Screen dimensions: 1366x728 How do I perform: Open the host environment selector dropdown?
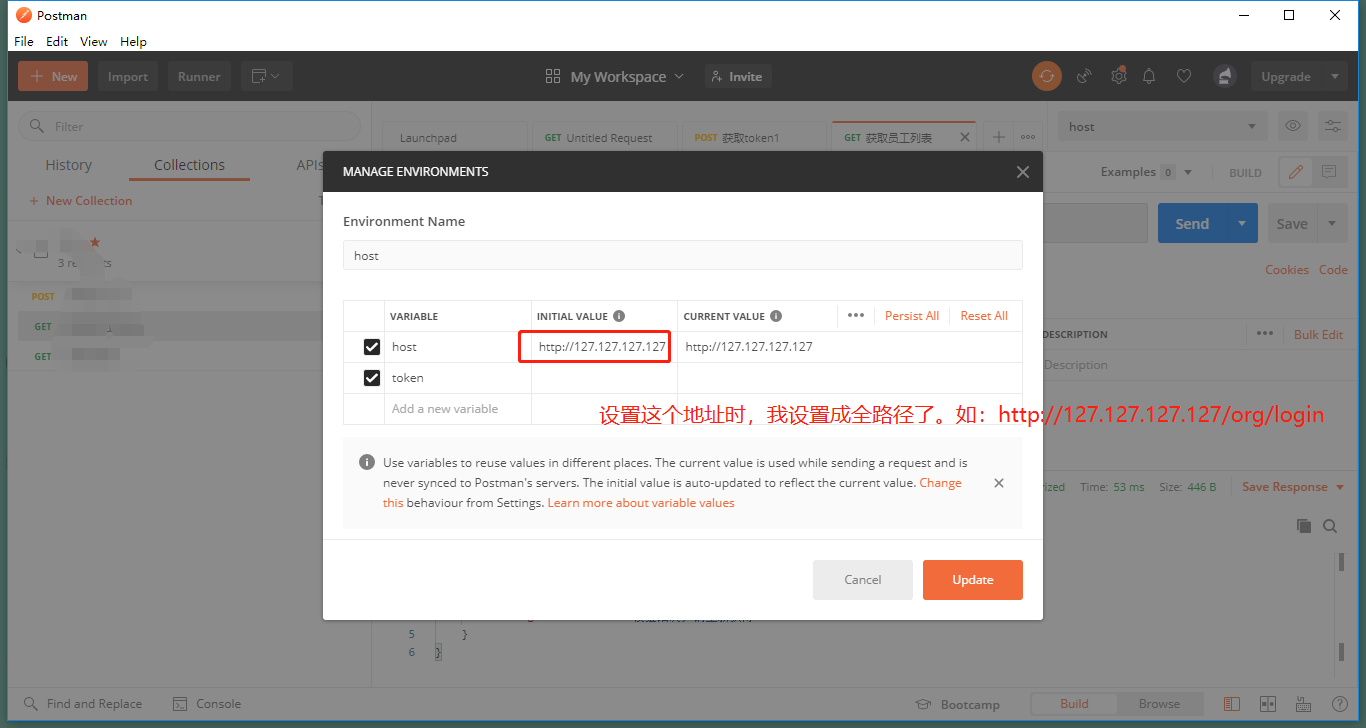click(x=1162, y=126)
